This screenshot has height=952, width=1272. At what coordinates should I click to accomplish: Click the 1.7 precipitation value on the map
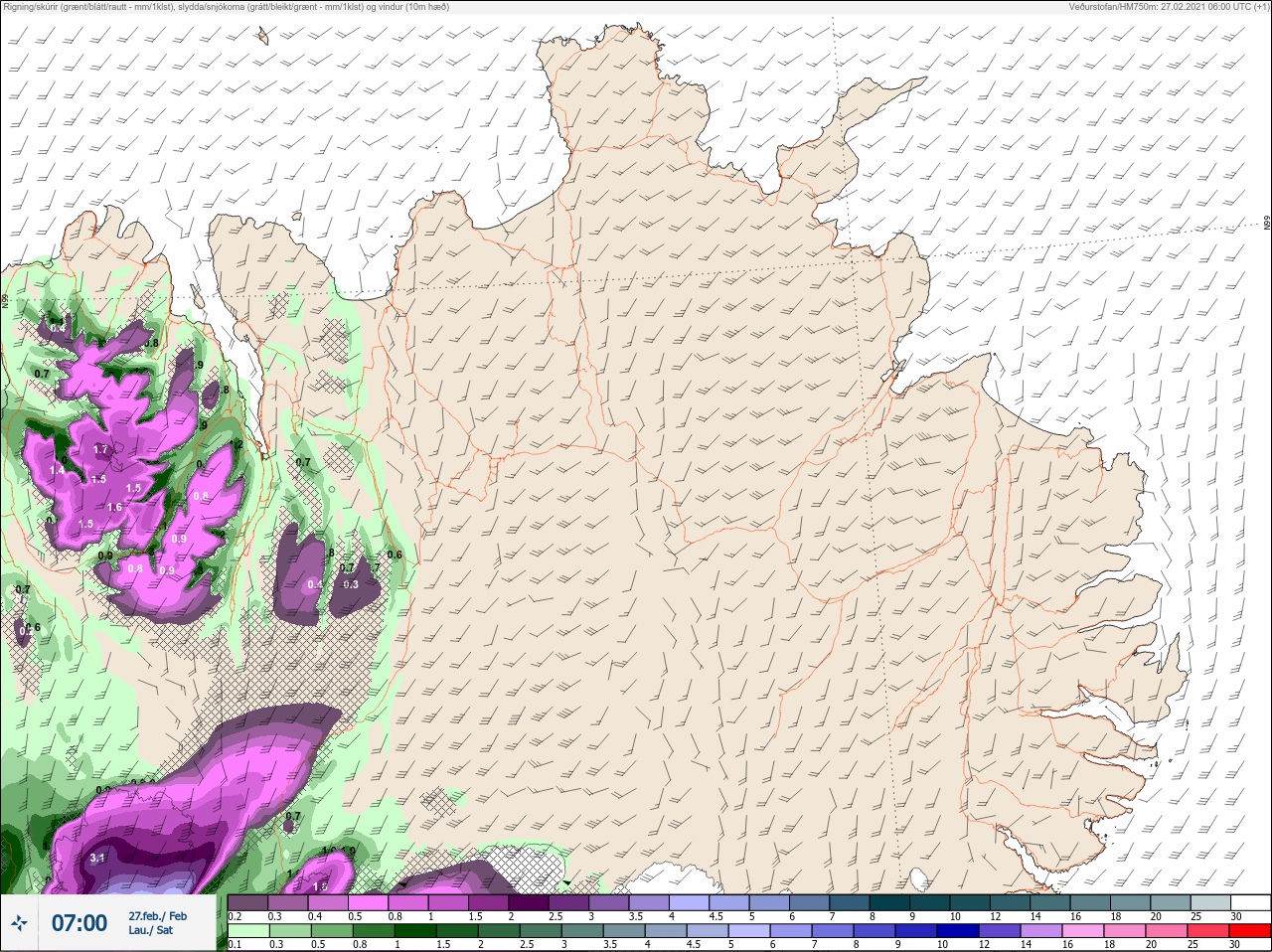[x=100, y=449]
